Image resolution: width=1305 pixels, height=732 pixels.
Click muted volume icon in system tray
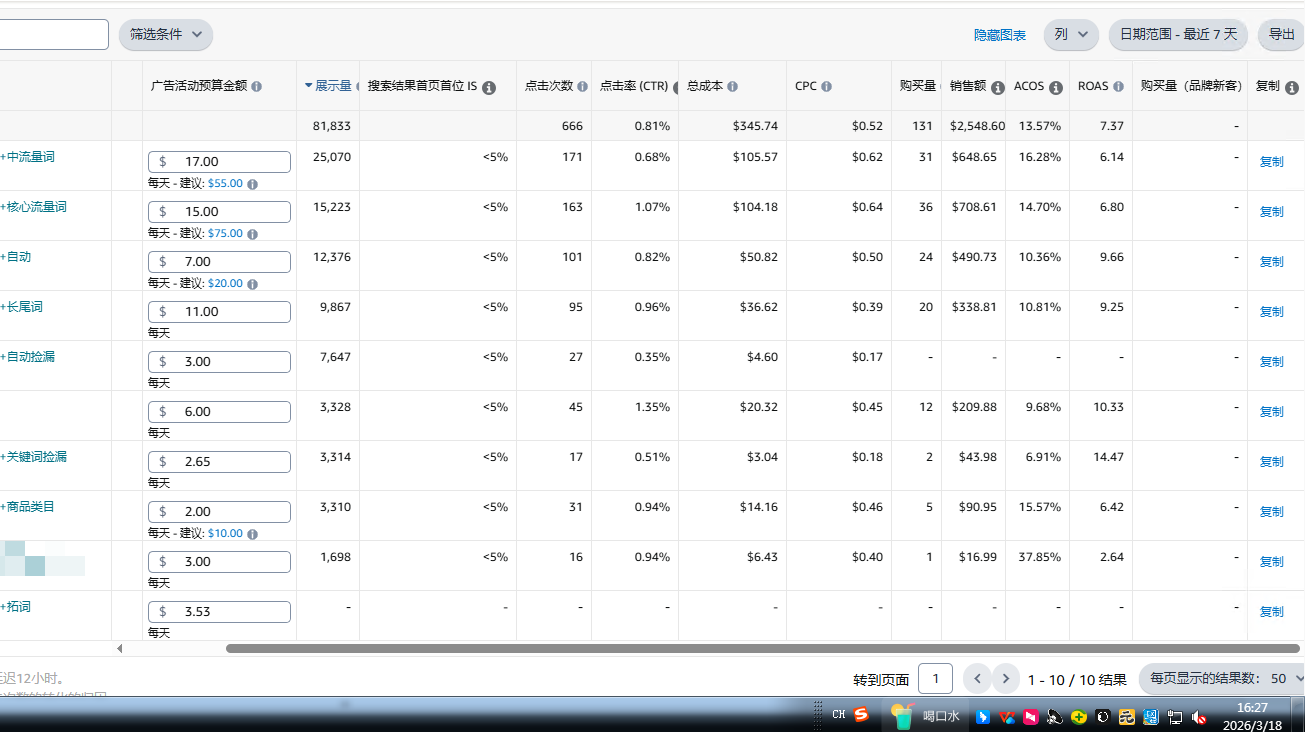point(1198,717)
